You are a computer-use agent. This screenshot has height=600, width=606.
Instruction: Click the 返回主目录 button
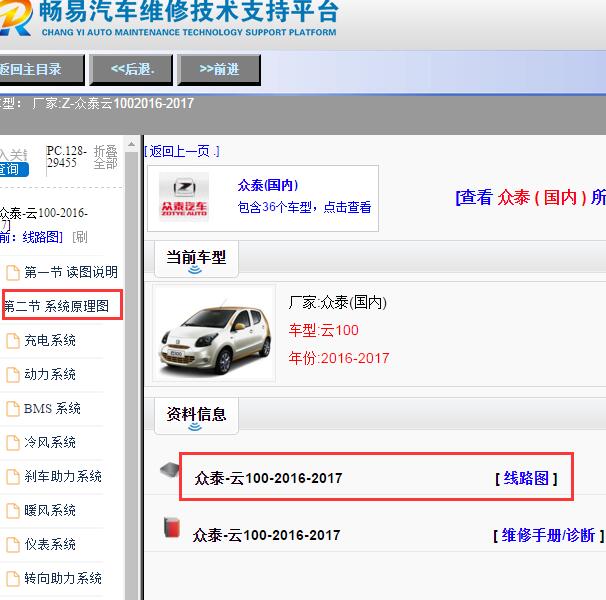click(x=41, y=70)
